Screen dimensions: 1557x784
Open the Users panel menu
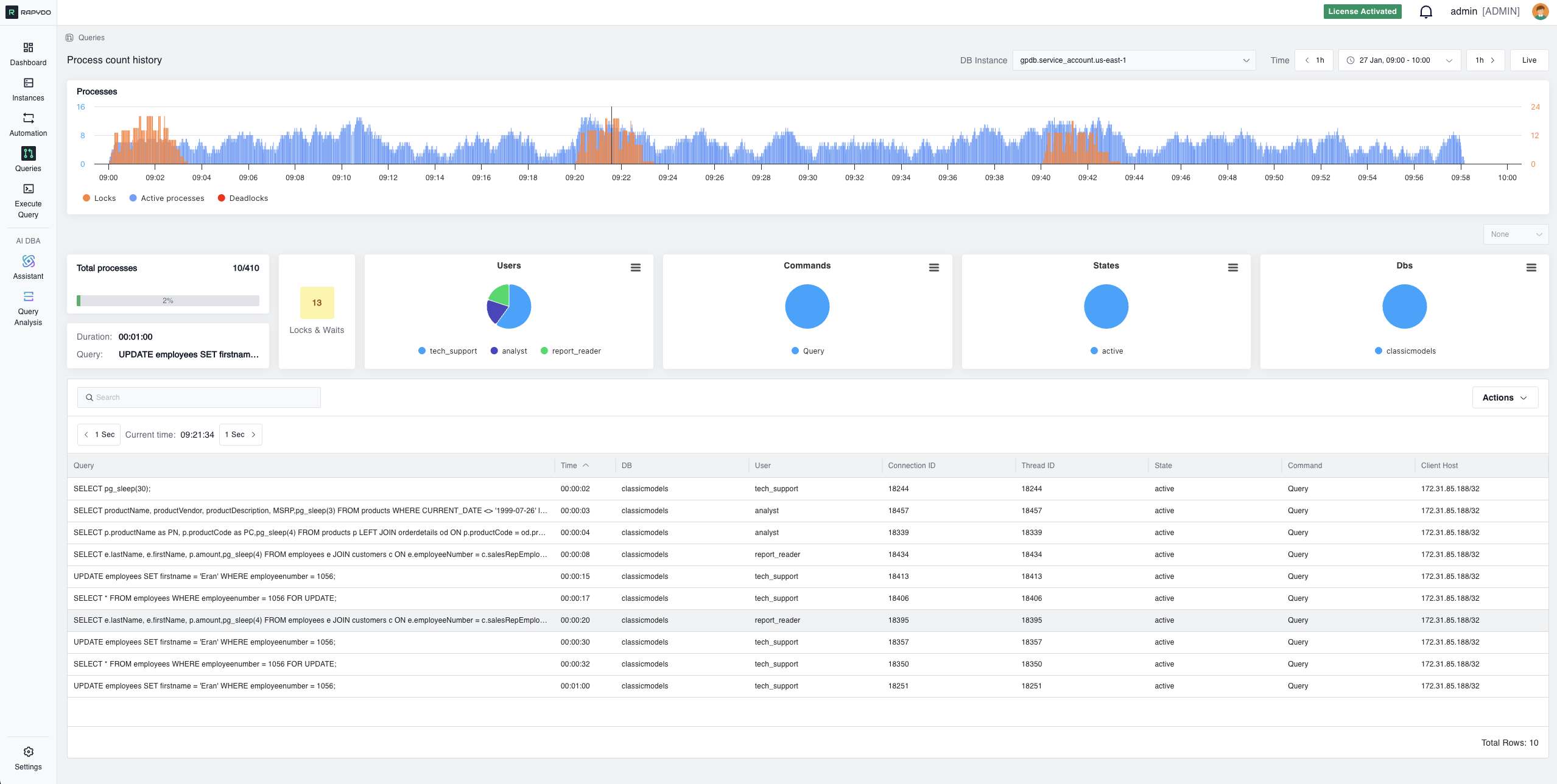click(x=636, y=267)
